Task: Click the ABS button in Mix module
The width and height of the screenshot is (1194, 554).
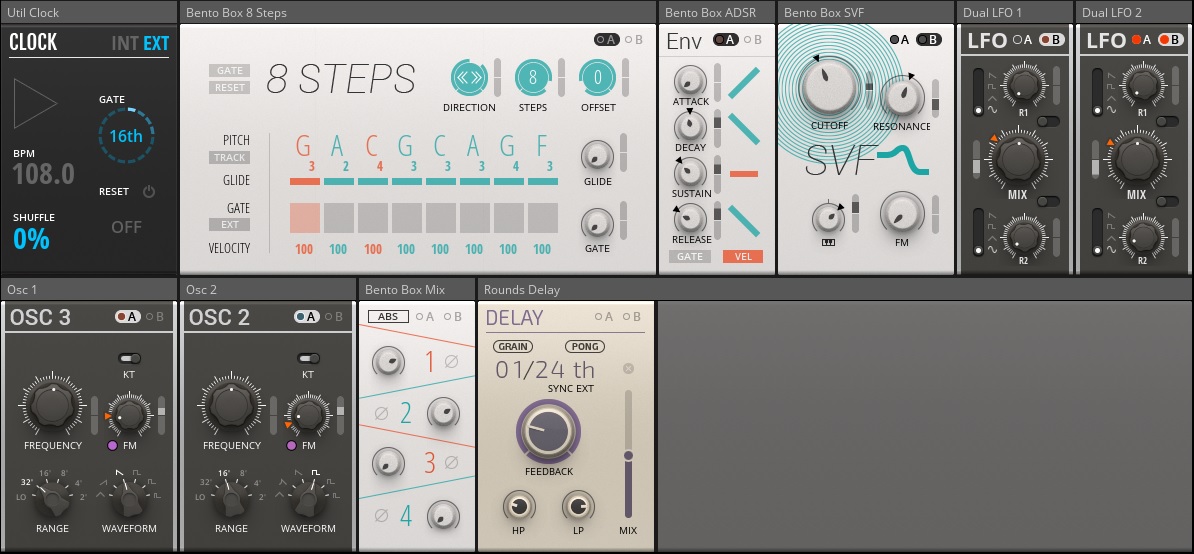Action: (388, 317)
